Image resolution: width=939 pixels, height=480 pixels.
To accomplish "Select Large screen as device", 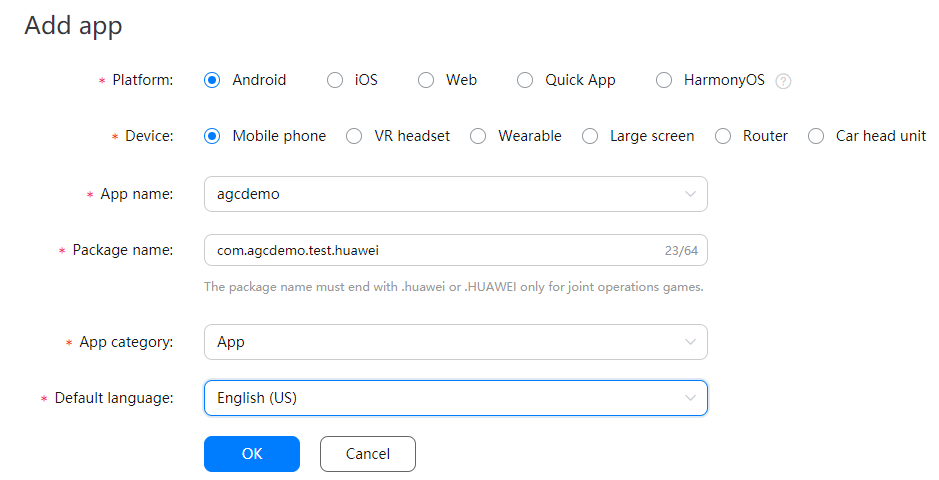I will [590, 136].
